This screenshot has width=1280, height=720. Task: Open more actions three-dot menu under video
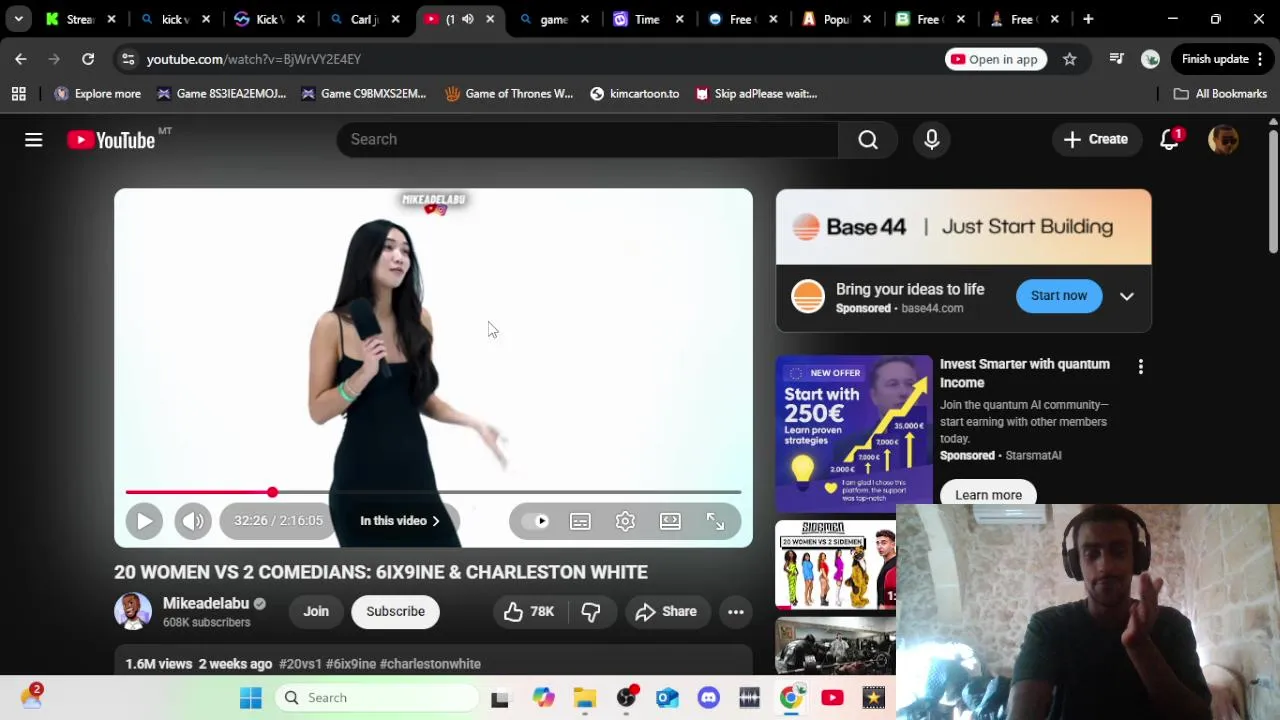click(735, 612)
